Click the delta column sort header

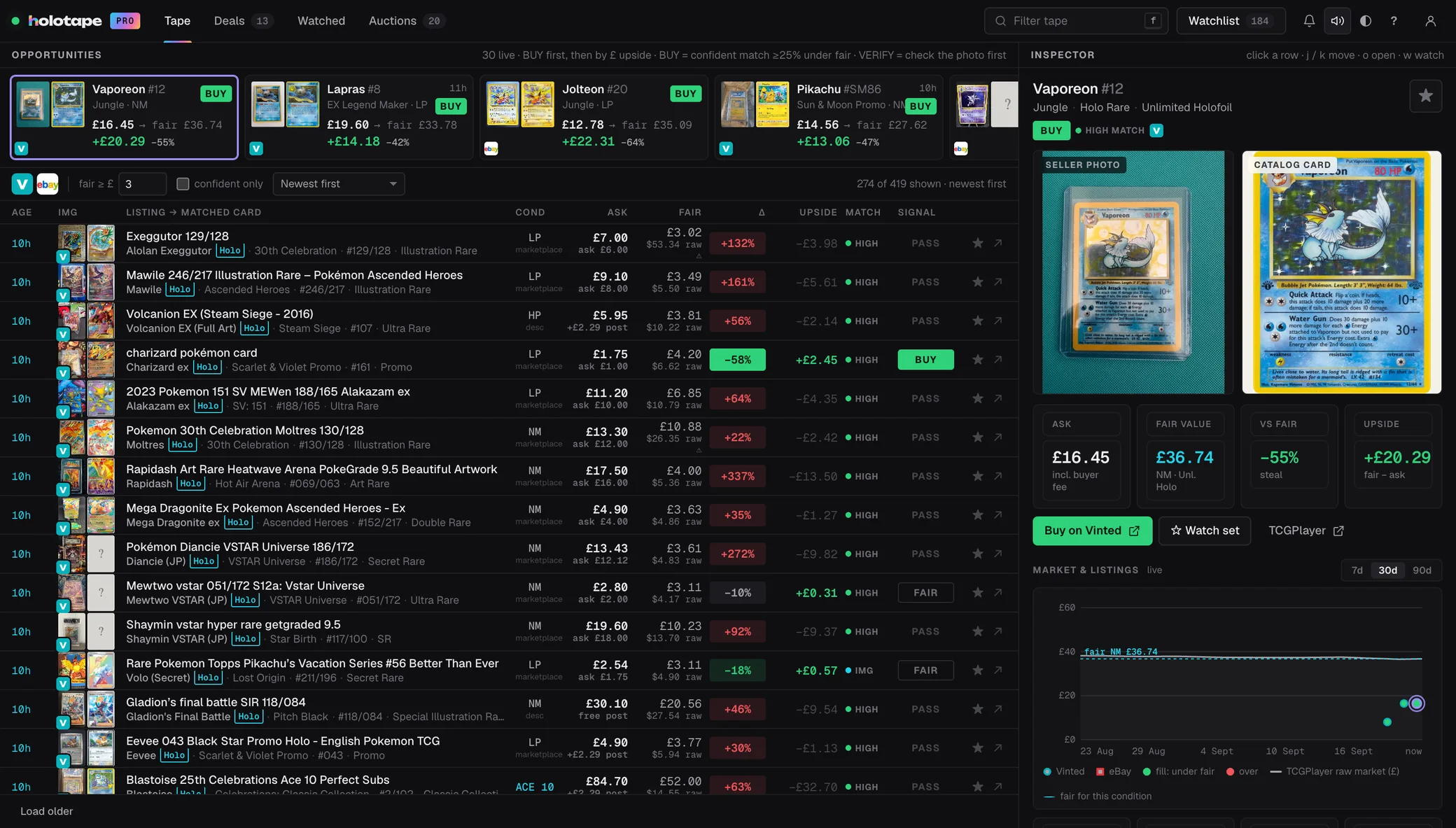762,213
